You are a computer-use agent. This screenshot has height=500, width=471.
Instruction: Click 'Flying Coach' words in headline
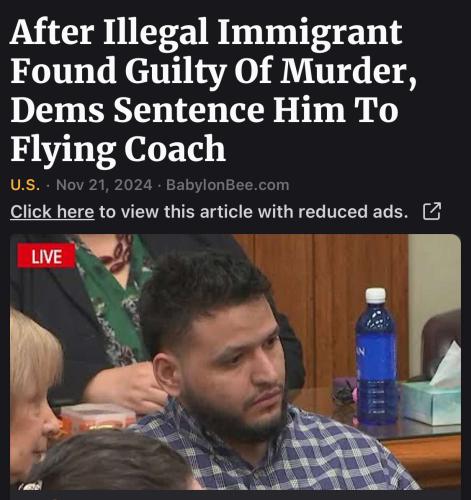pyautogui.click(x=118, y=148)
